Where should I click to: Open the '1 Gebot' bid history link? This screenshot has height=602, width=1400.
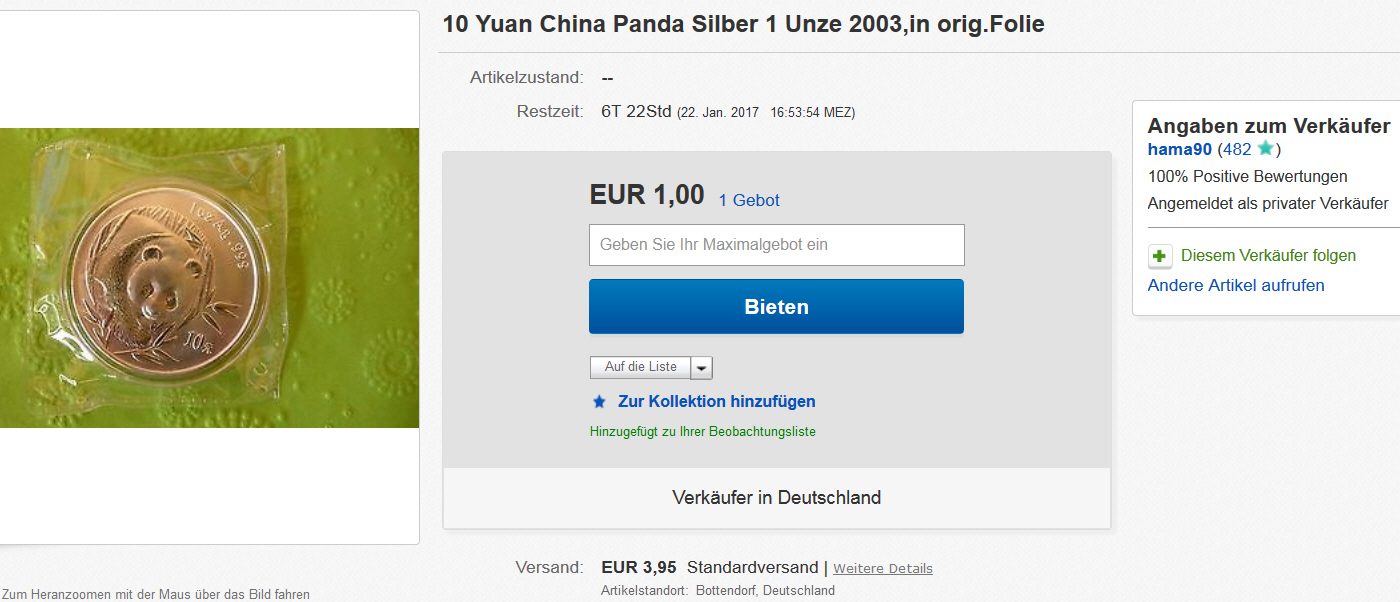[x=749, y=200]
